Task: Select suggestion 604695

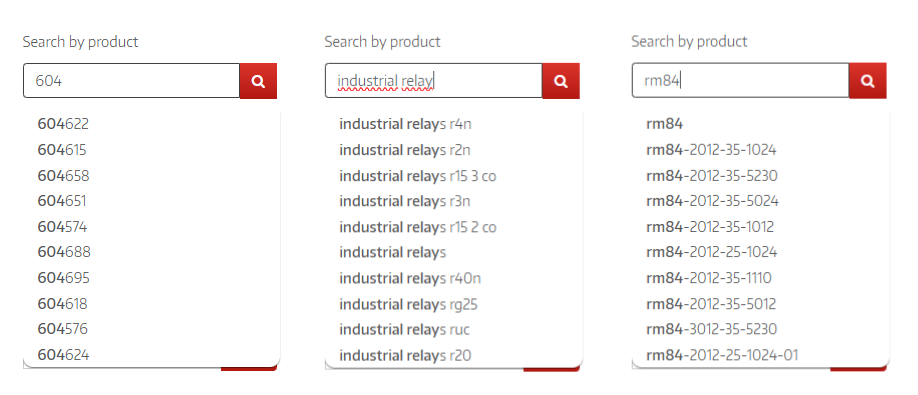Action: point(64,277)
